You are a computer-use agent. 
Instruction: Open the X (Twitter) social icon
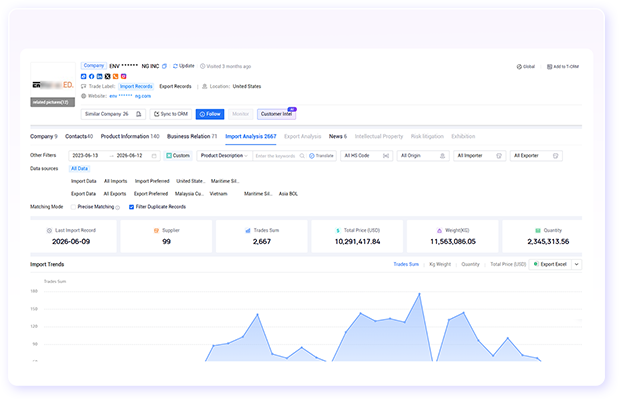(107, 76)
